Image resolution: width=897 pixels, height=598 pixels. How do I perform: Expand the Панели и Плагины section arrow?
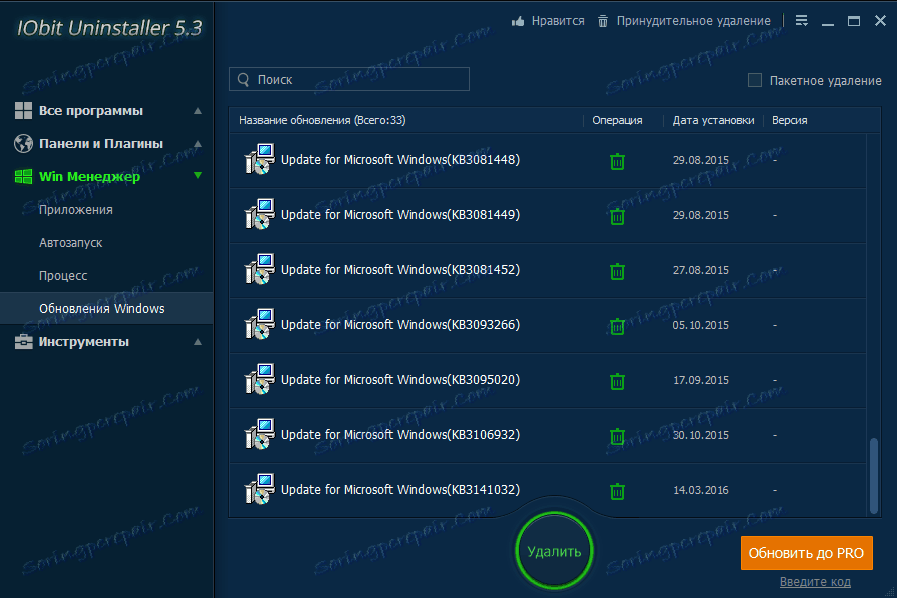pyautogui.click(x=198, y=144)
